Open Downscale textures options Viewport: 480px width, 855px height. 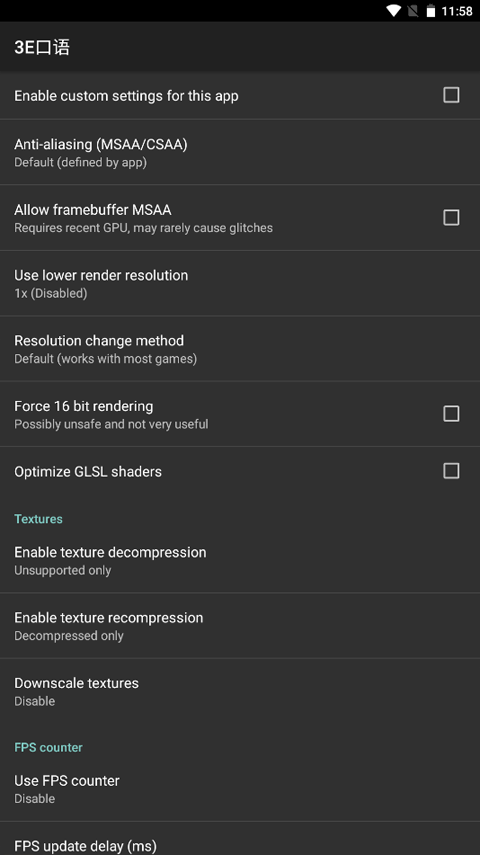click(x=240, y=691)
